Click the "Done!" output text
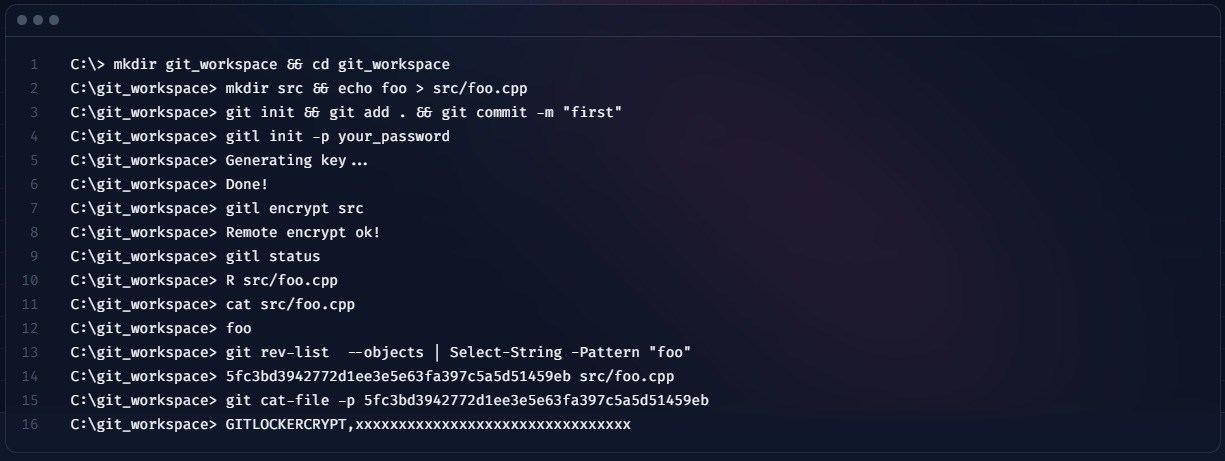Viewport: 1225px width, 461px height. (247, 185)
